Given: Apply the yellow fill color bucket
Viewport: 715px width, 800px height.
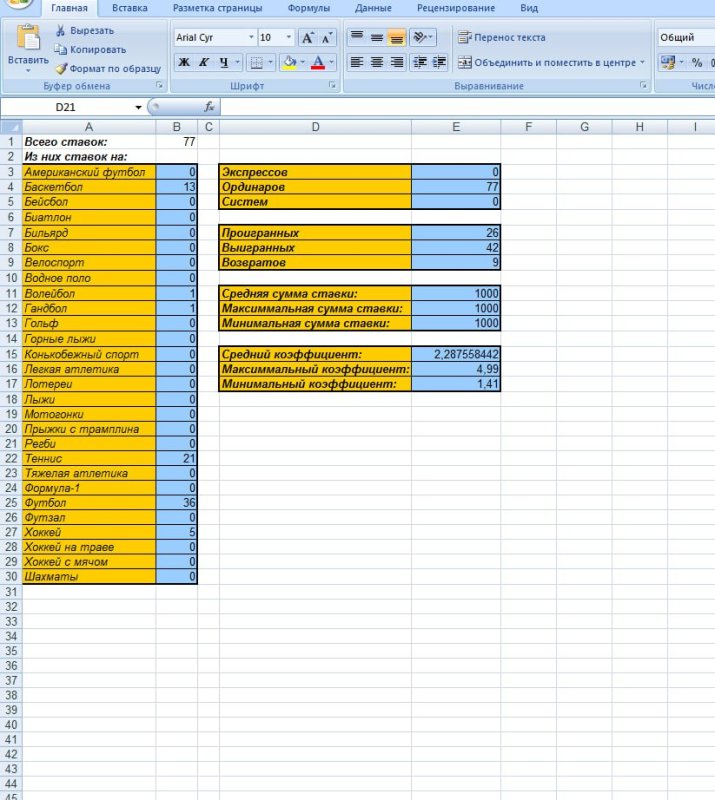Looking at the screenshot, I should 288,62.
